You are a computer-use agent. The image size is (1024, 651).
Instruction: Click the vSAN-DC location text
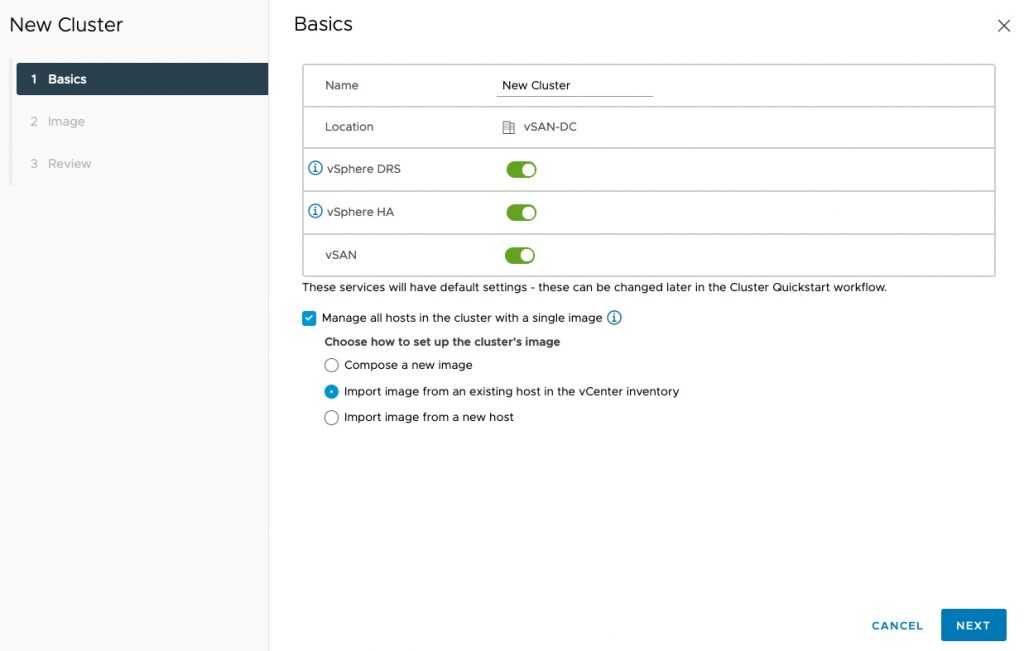(x=550, y=128)
